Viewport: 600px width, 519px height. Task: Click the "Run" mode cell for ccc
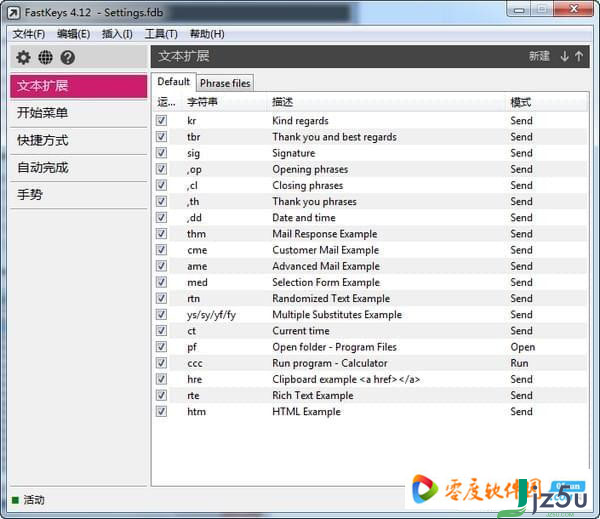[x=519, y=363]
